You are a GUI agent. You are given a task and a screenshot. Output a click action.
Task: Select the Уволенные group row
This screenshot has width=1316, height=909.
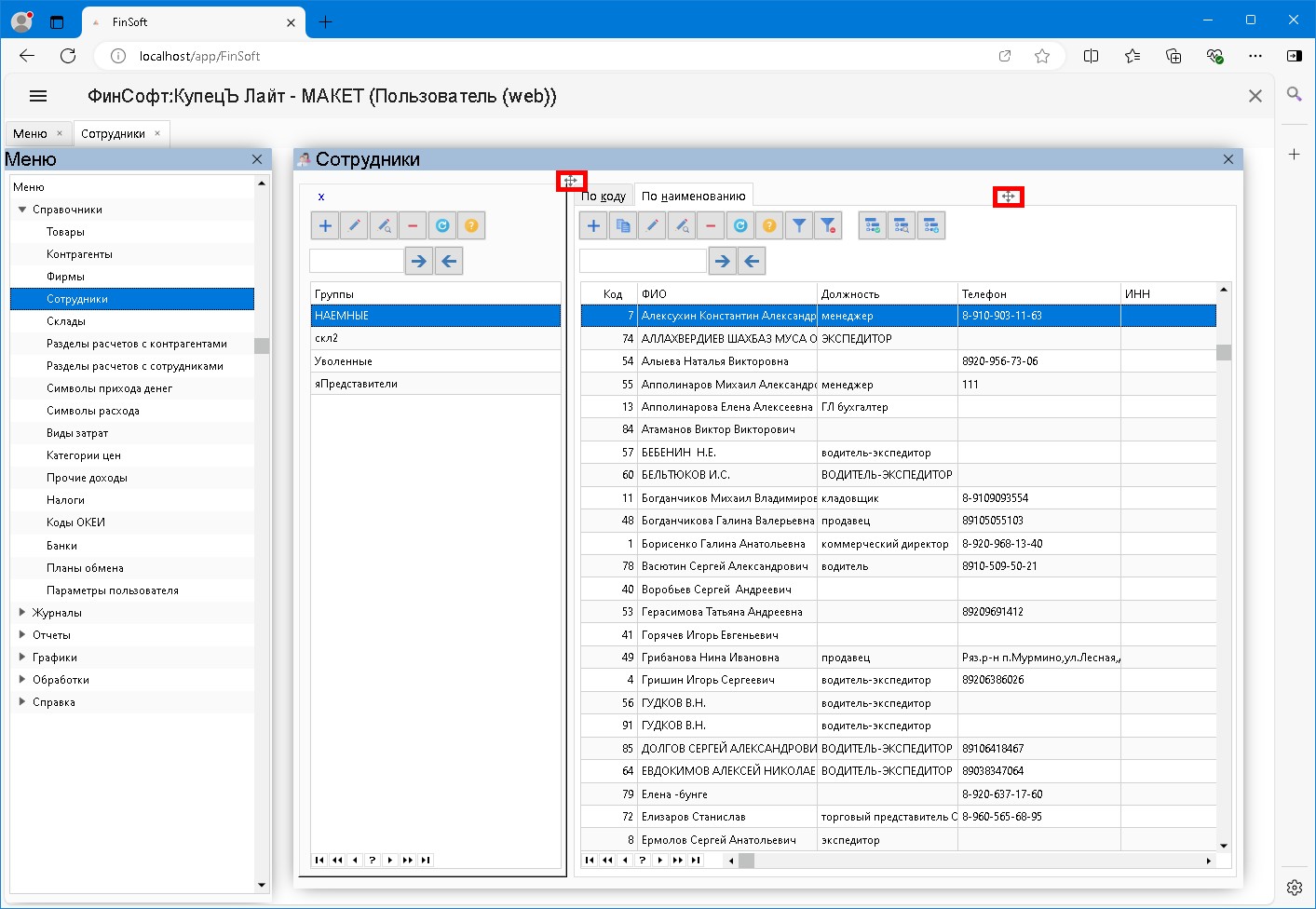[344, 361]
